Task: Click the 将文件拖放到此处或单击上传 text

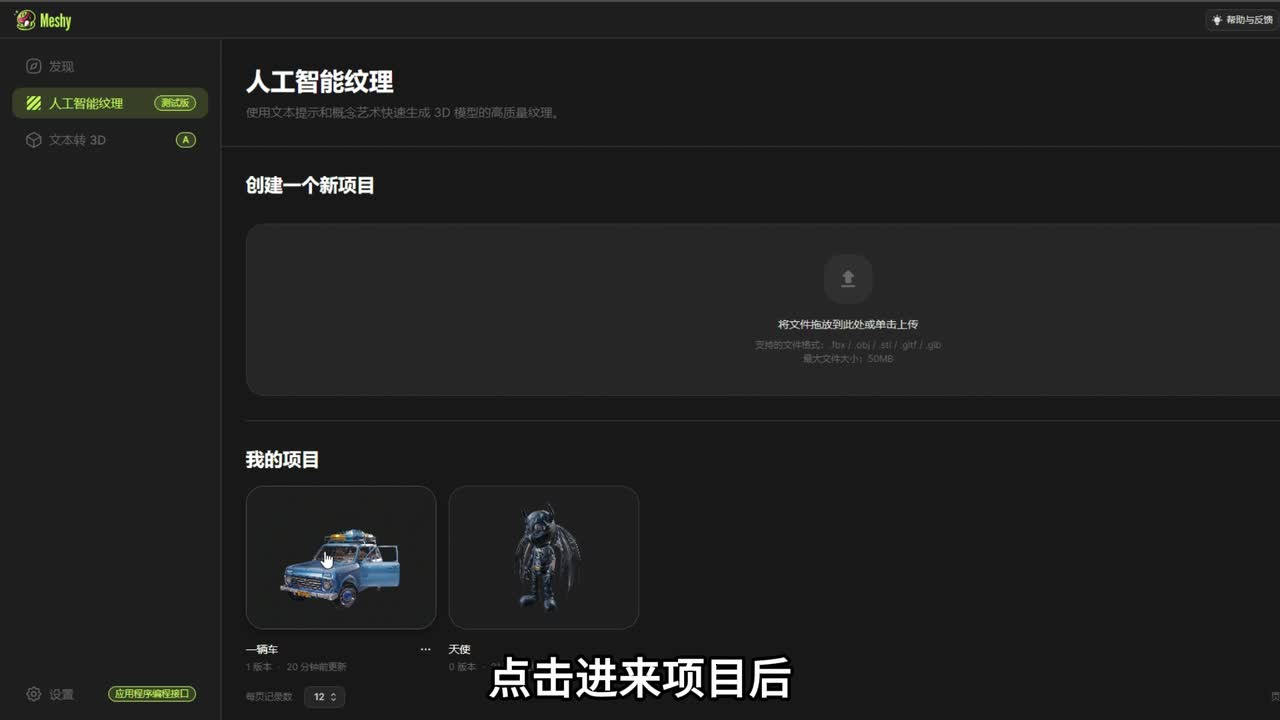Action: click(x=848, y=324)
